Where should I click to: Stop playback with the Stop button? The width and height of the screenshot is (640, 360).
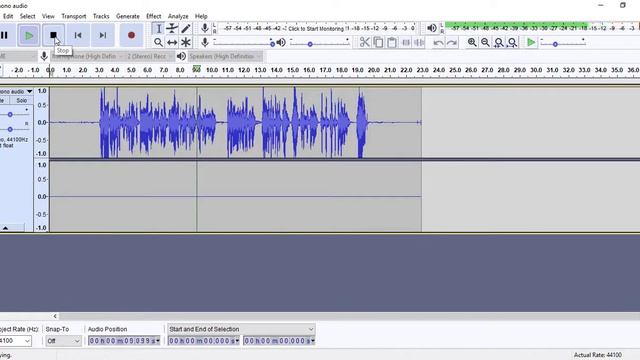[x=53, y=35]
